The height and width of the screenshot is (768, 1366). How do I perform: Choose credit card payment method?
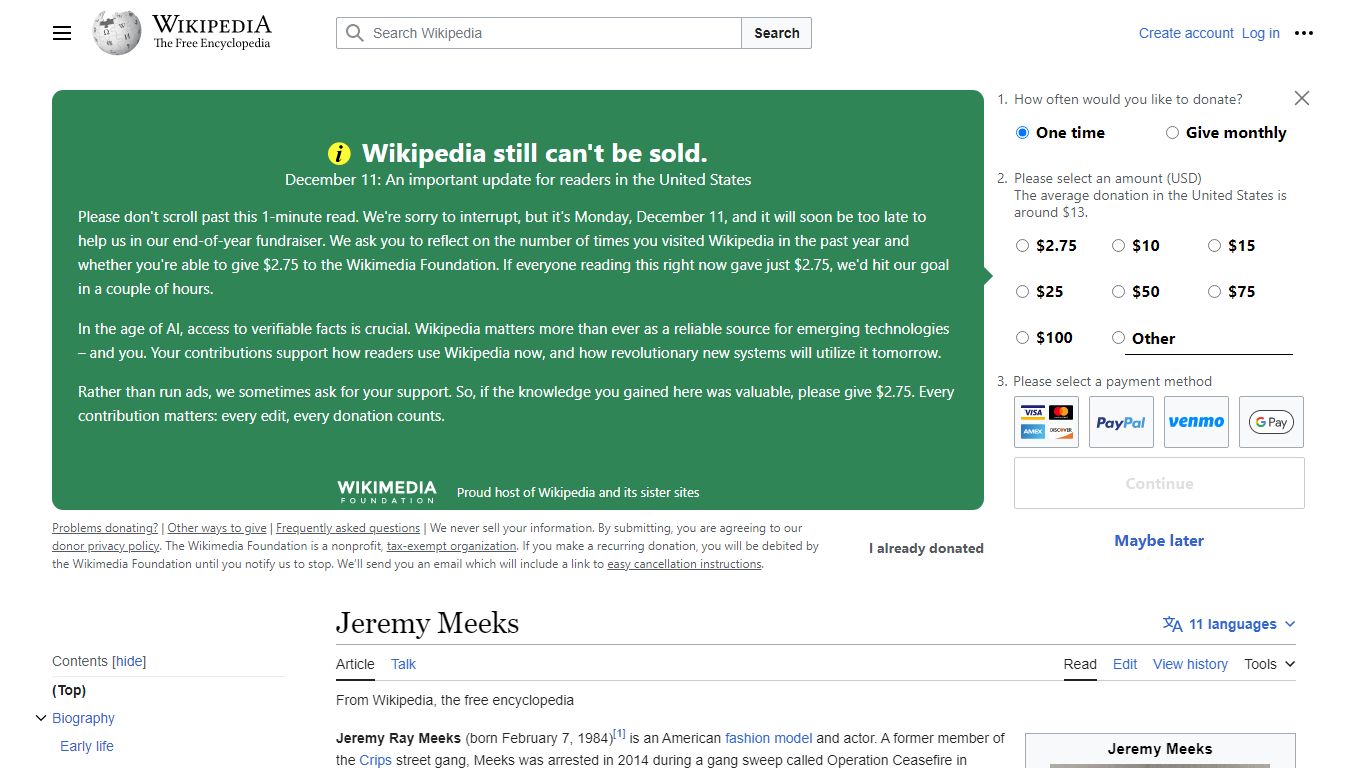(1046, 422)
